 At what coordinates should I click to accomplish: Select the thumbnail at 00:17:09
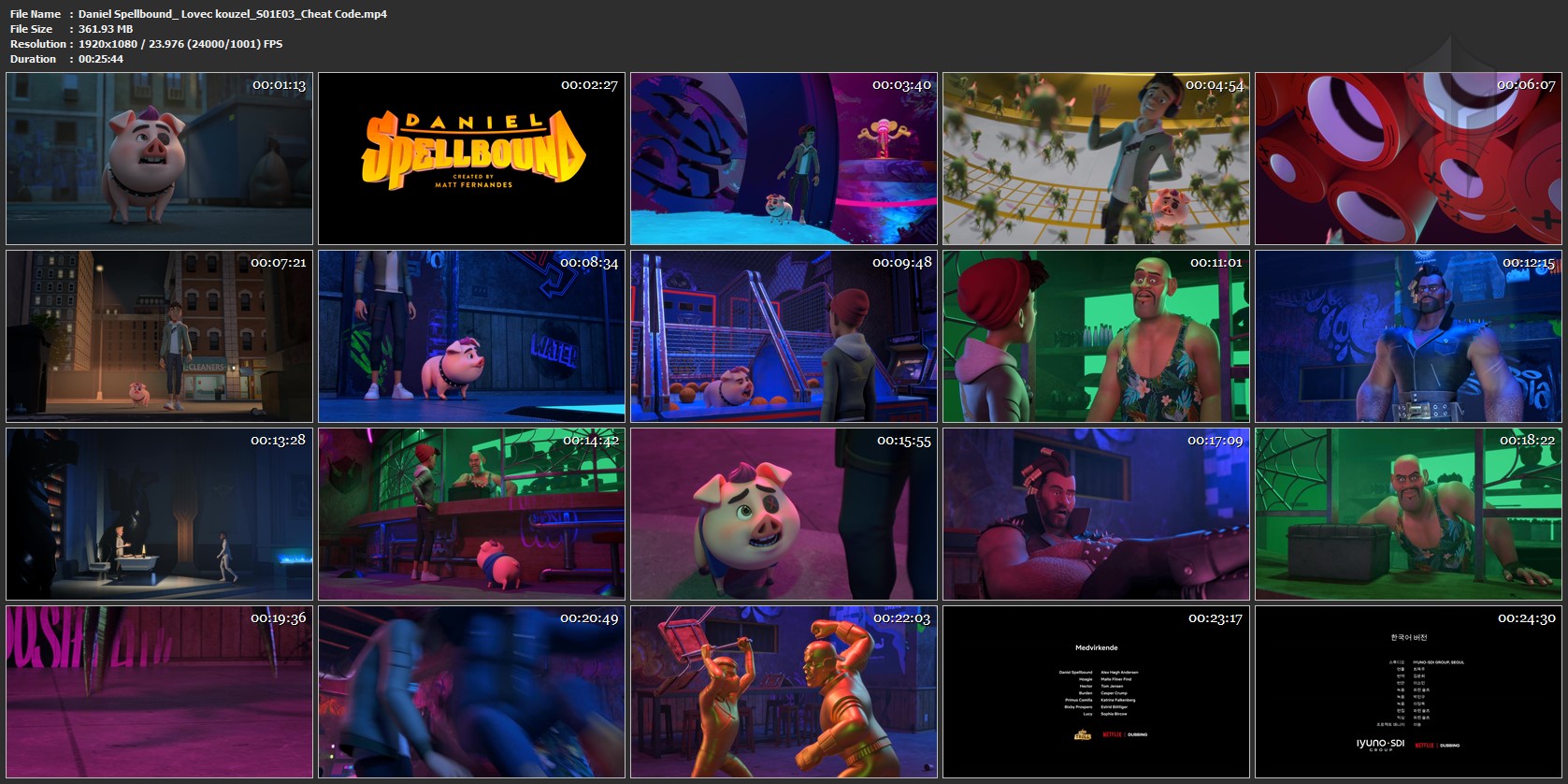pos(1096,514)
